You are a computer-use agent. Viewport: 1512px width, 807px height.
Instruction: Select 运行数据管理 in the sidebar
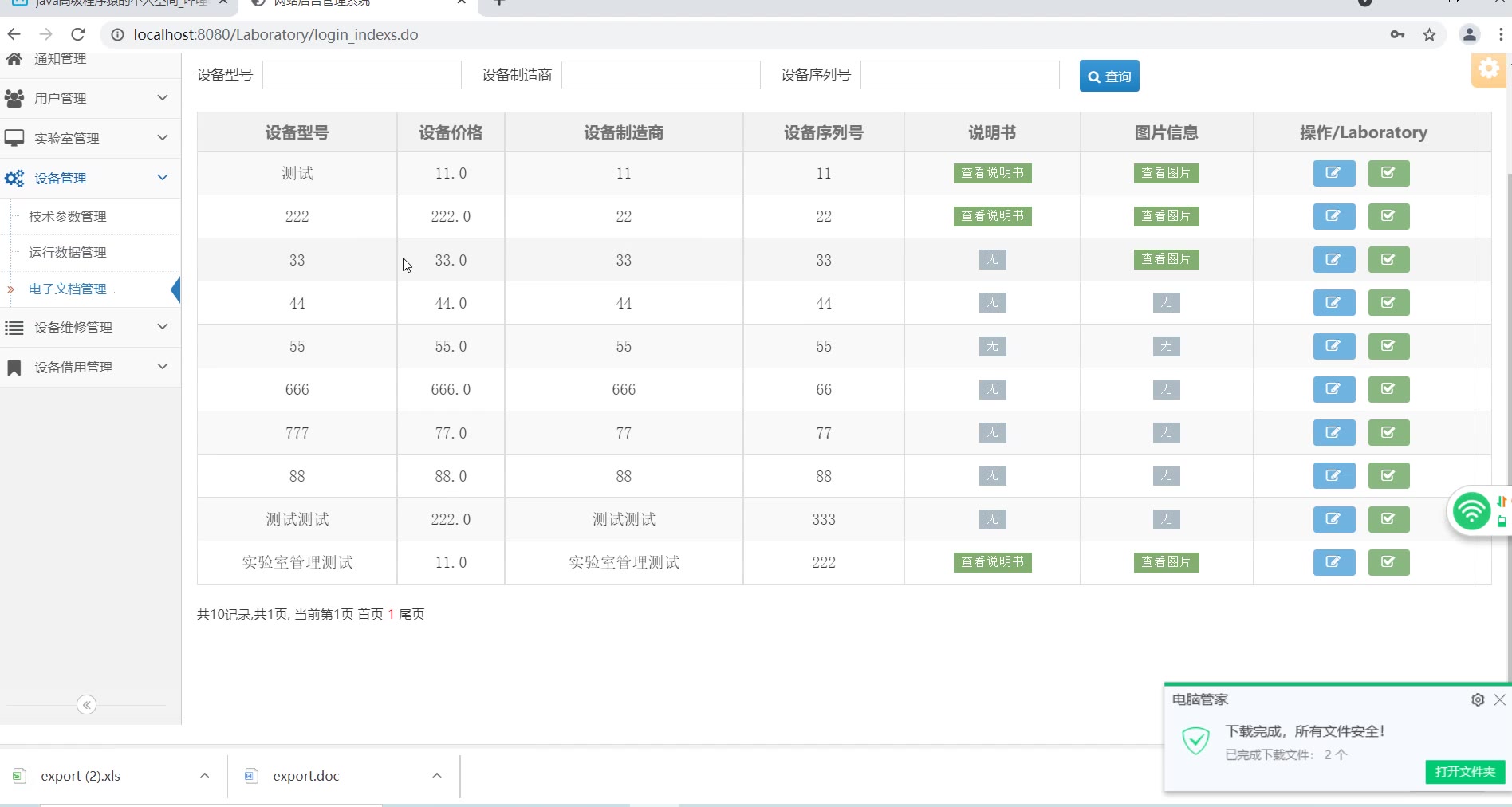coord(68,253)
